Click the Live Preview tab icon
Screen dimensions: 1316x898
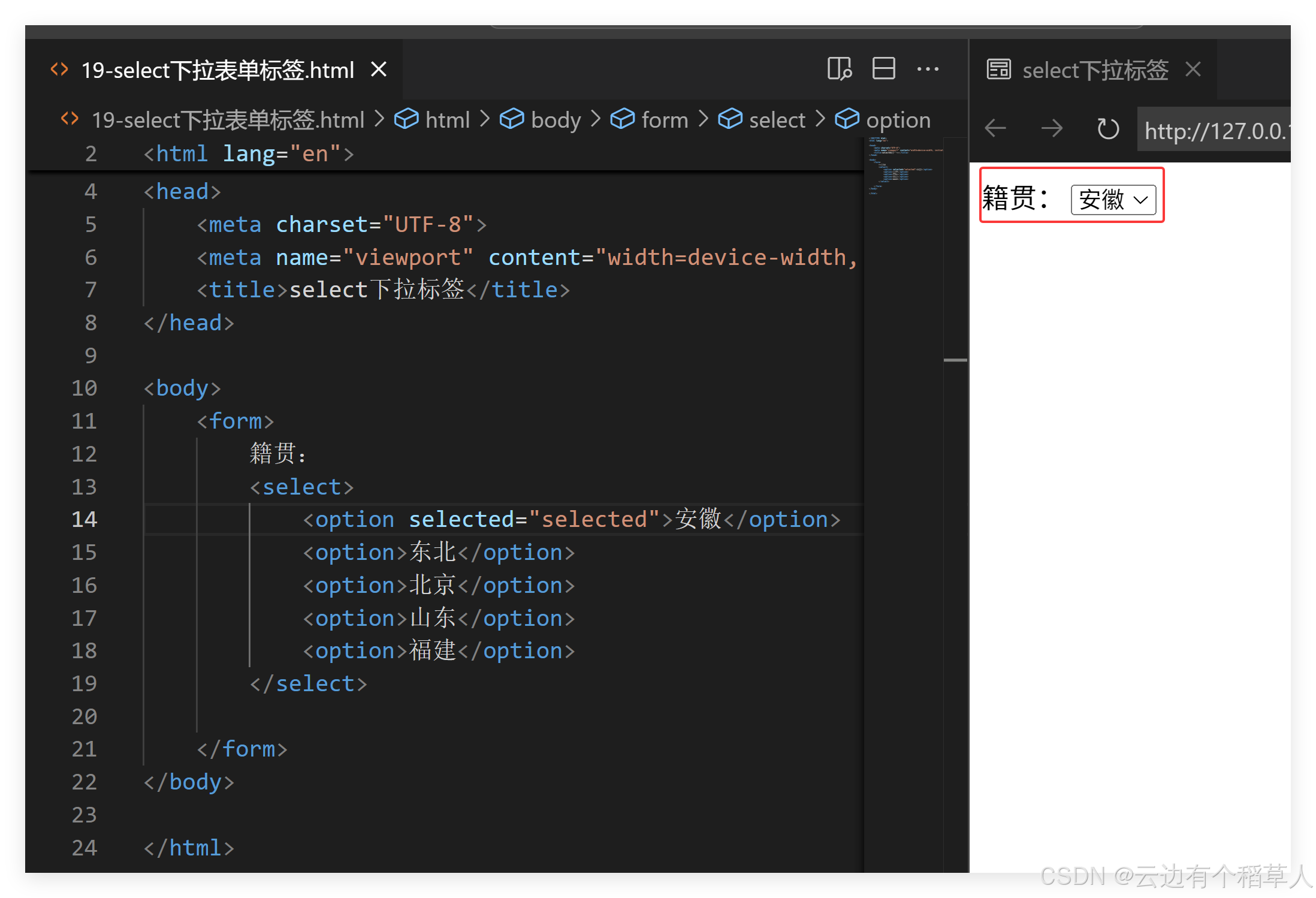tap(999, 69)
